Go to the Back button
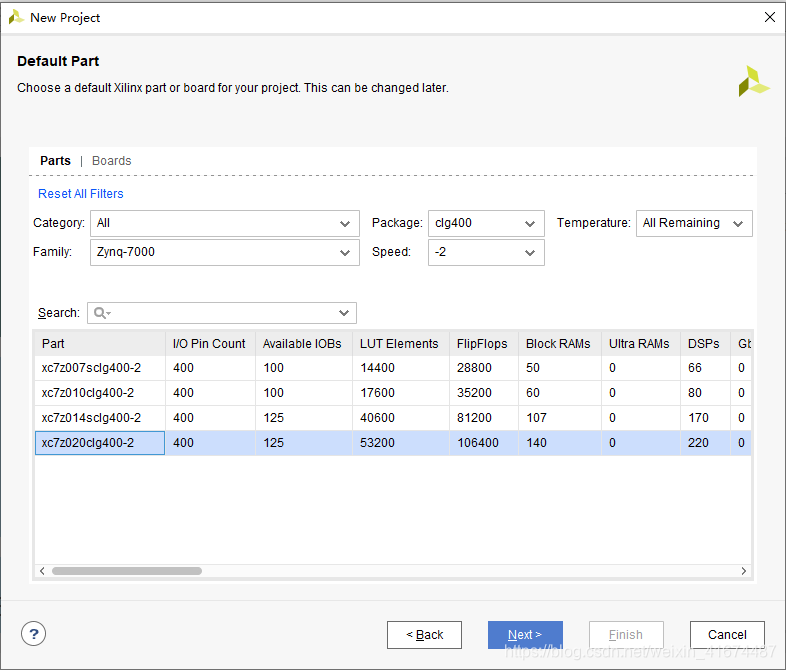This screenshot has height=670, width=786. coord(424,635)
